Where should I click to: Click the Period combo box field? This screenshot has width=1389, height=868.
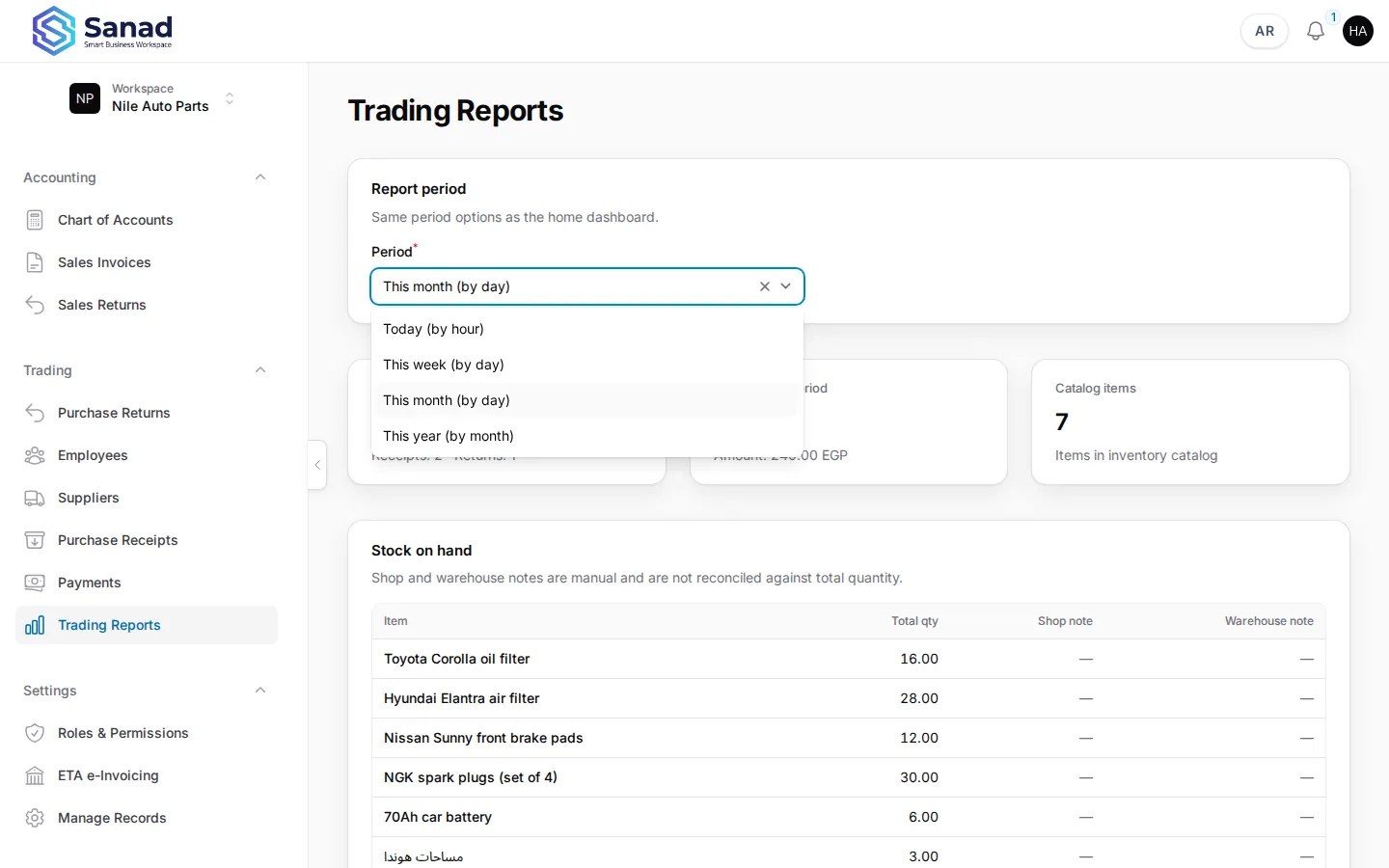[x=587, y=286]
